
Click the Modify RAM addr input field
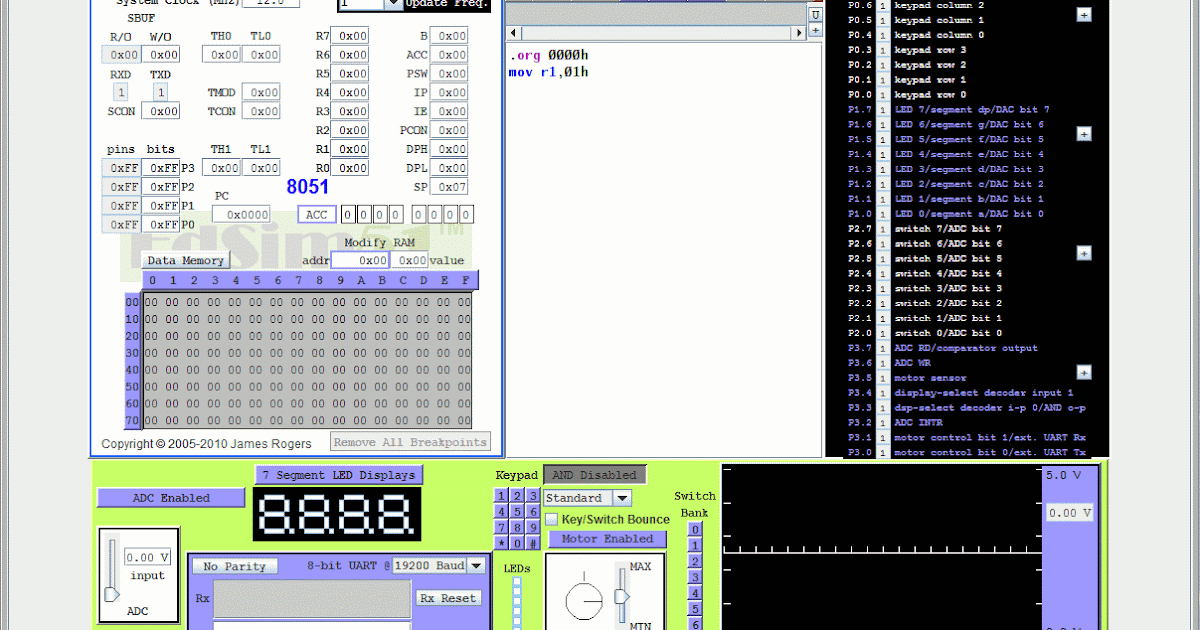pyautogui.click(x=360, y=260)
